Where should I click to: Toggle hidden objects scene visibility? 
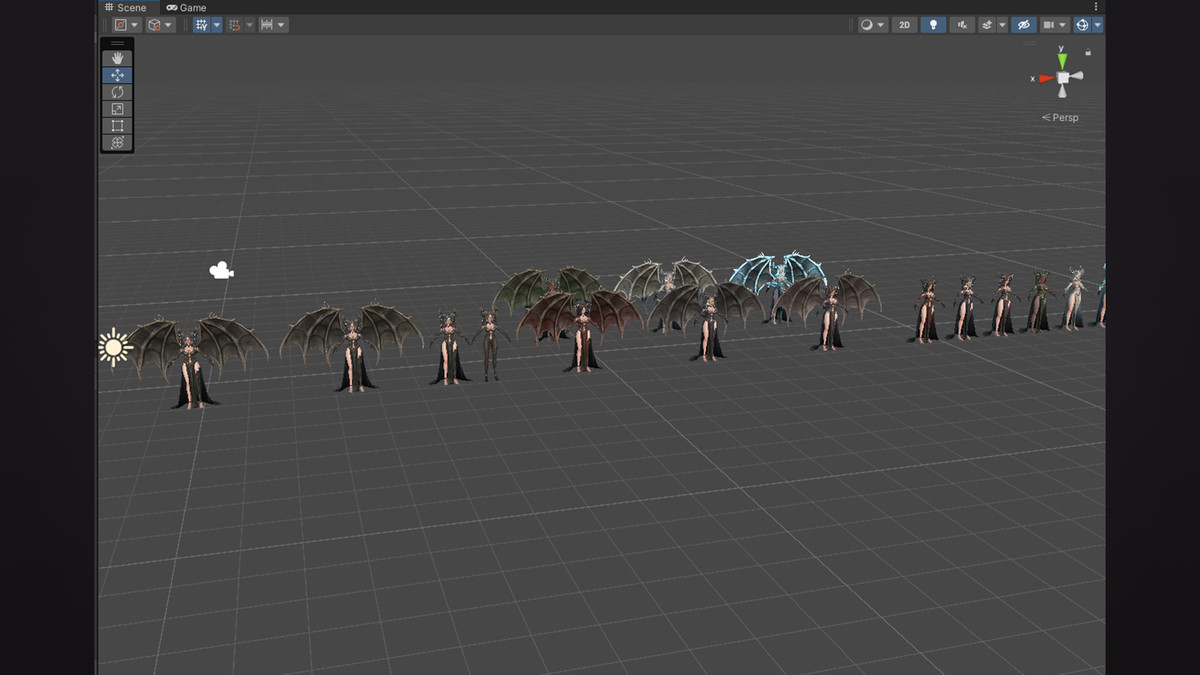[x=1023, y=25]
